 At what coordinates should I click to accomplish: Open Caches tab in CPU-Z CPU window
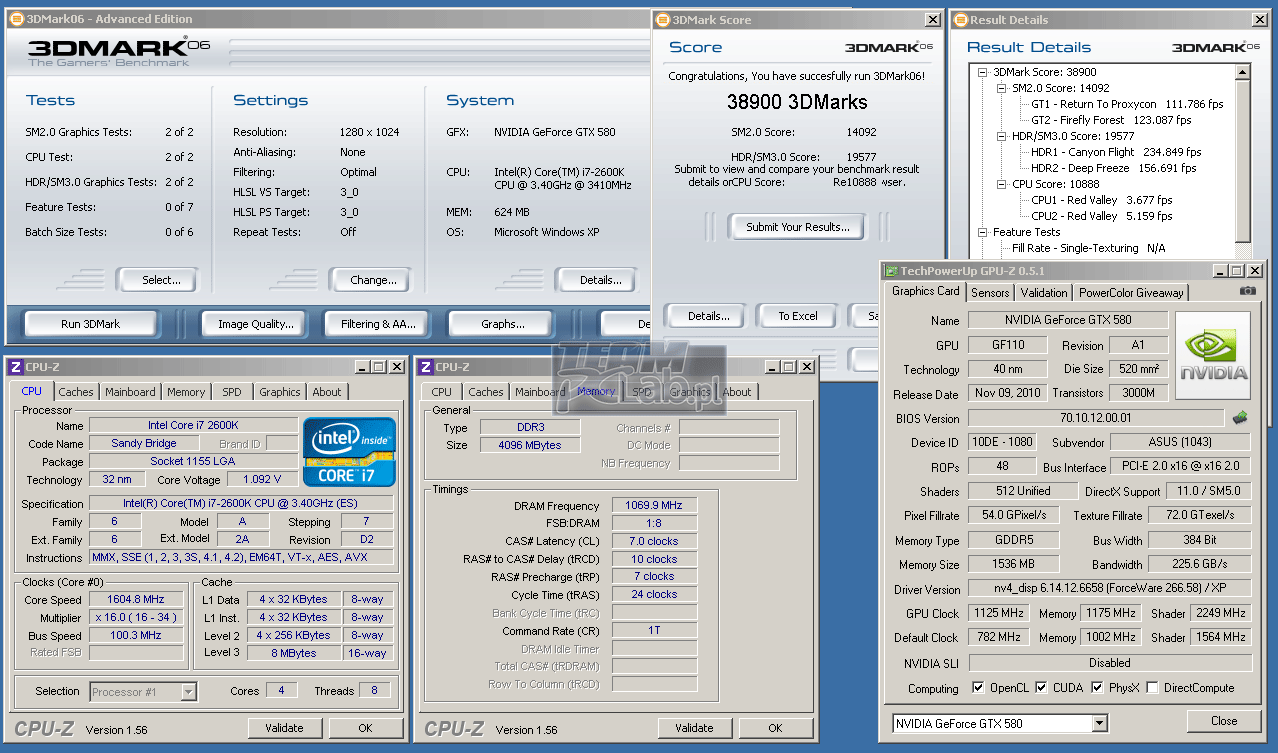click(x=75, y=392)
